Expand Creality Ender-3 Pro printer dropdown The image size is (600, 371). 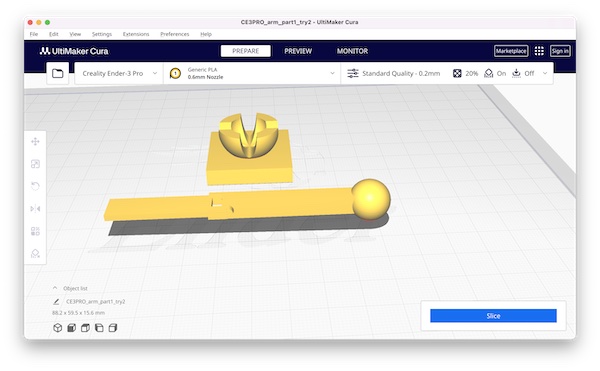[x=119, y=73]
